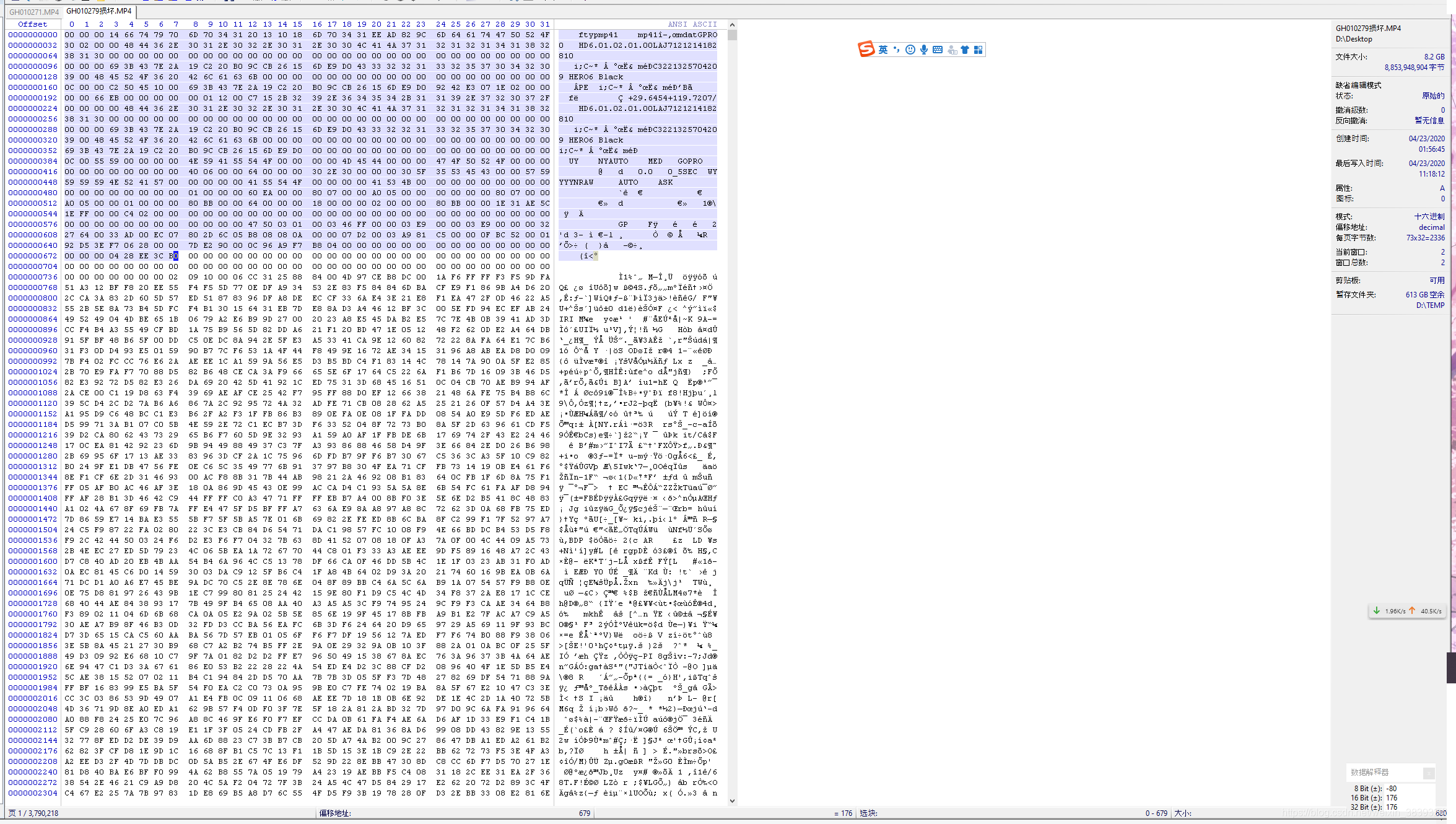Toggle Sogou punctuation mode indicator
This screenshot has width=1456, height=824.
[x=897, y=50]
